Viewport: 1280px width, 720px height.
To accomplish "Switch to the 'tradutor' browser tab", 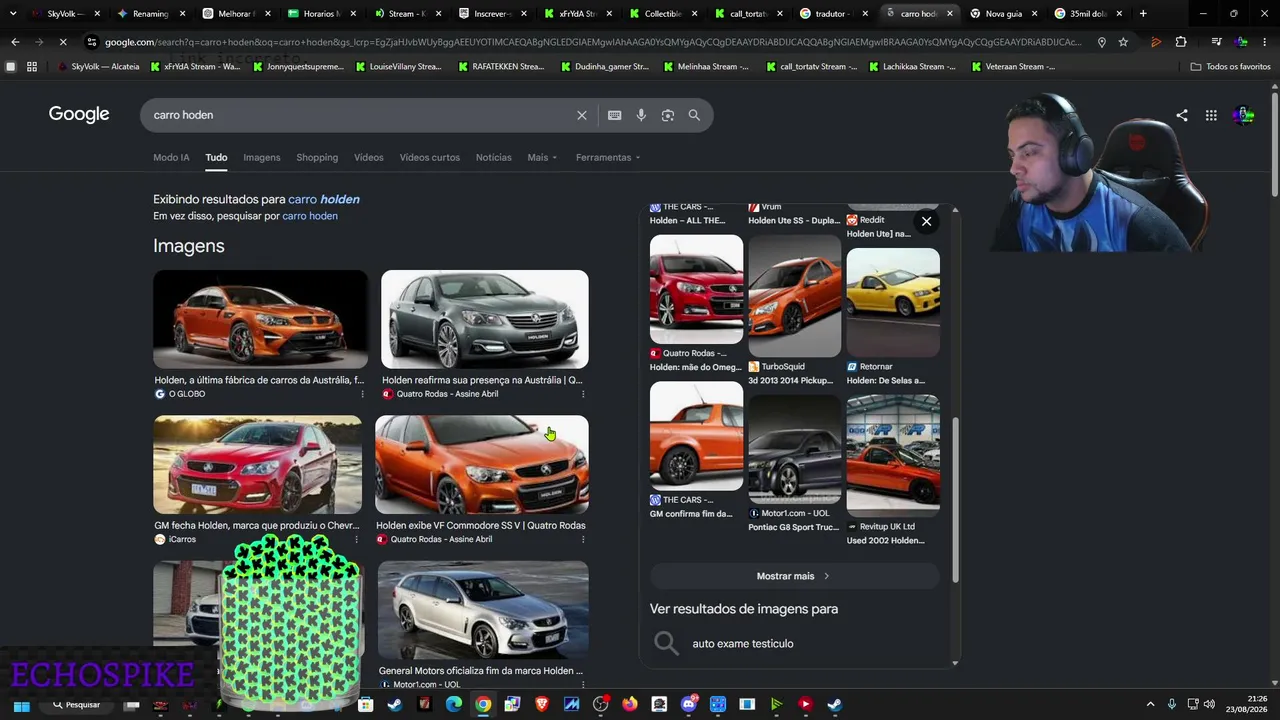I will tap(835, 14).
